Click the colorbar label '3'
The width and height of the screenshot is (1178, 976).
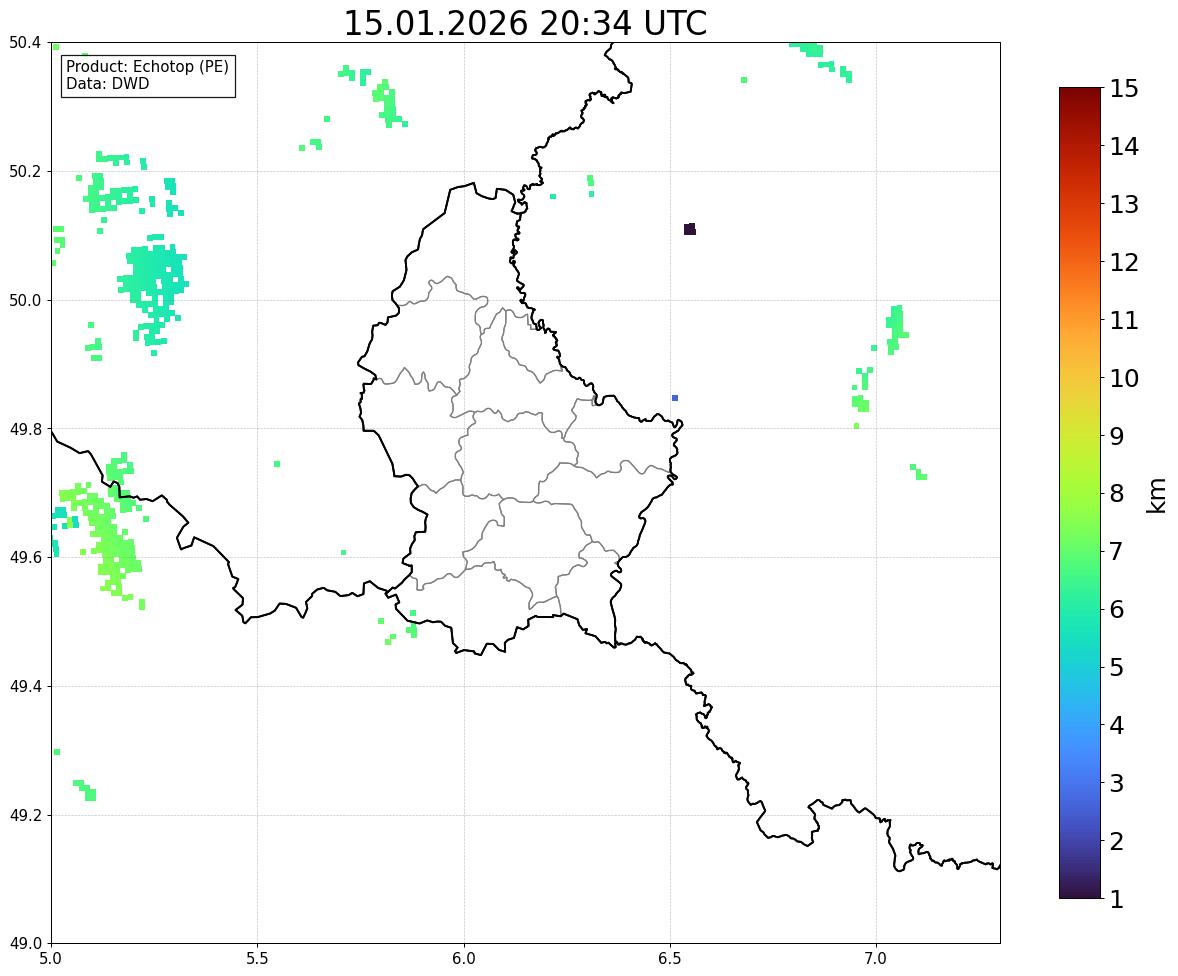(x=1117, y=783)
